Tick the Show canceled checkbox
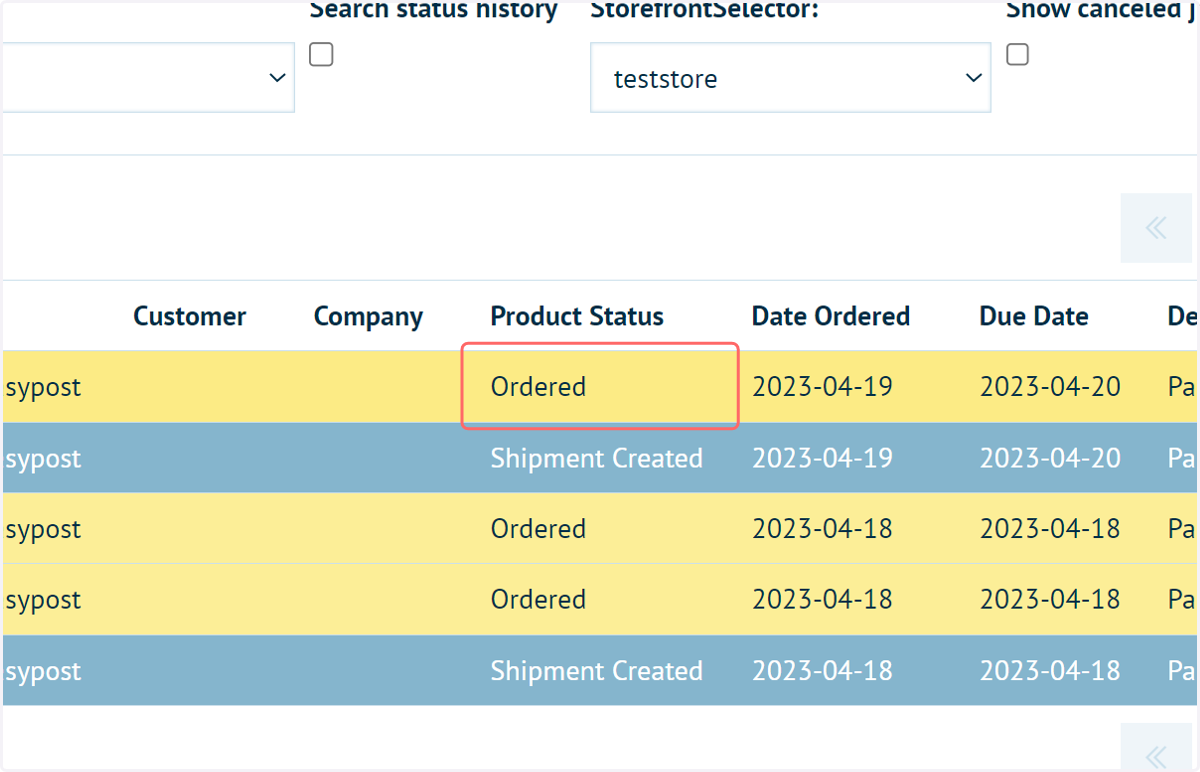The height and width of the screenshot is (772, 1200). (x=1017, y=55)
